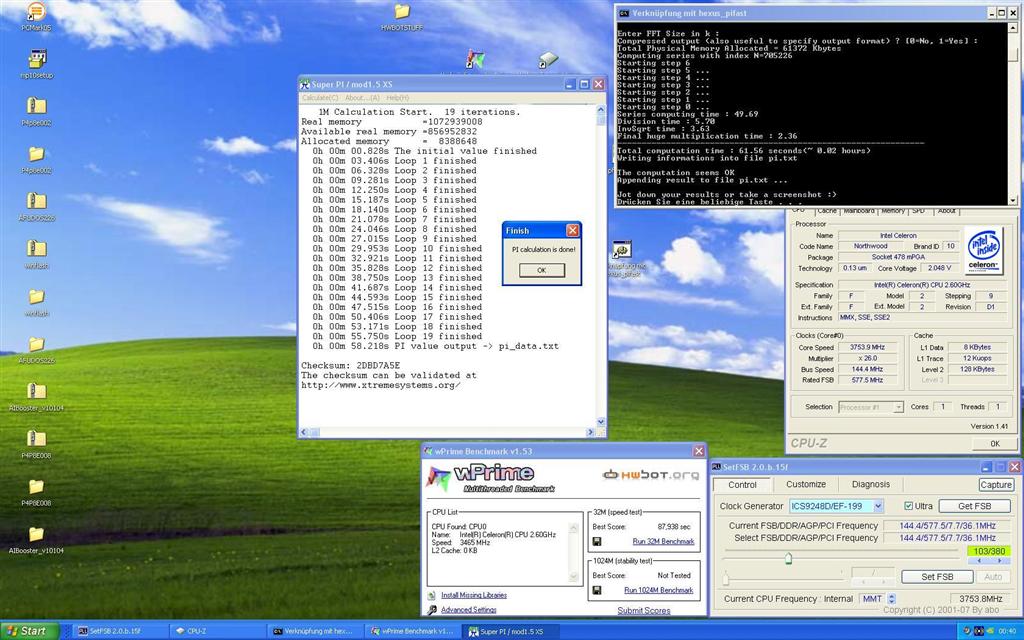Click the Super PI title bar icon
The image size is (1024, 640).
click(x=305, y=84)
